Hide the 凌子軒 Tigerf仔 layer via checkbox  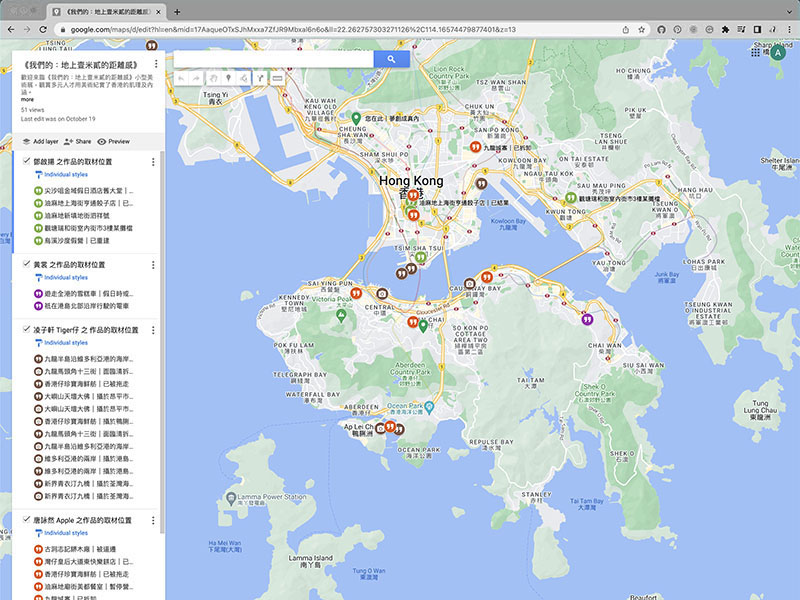pyautogui.click(x=27, y=330)
